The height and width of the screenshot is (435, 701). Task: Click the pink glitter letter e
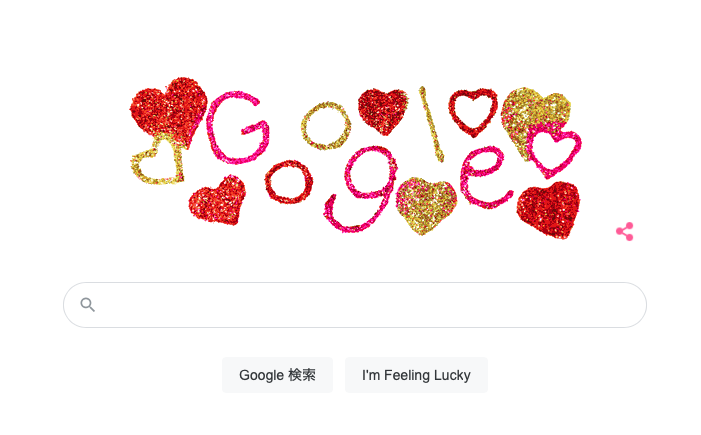(486, 177)
